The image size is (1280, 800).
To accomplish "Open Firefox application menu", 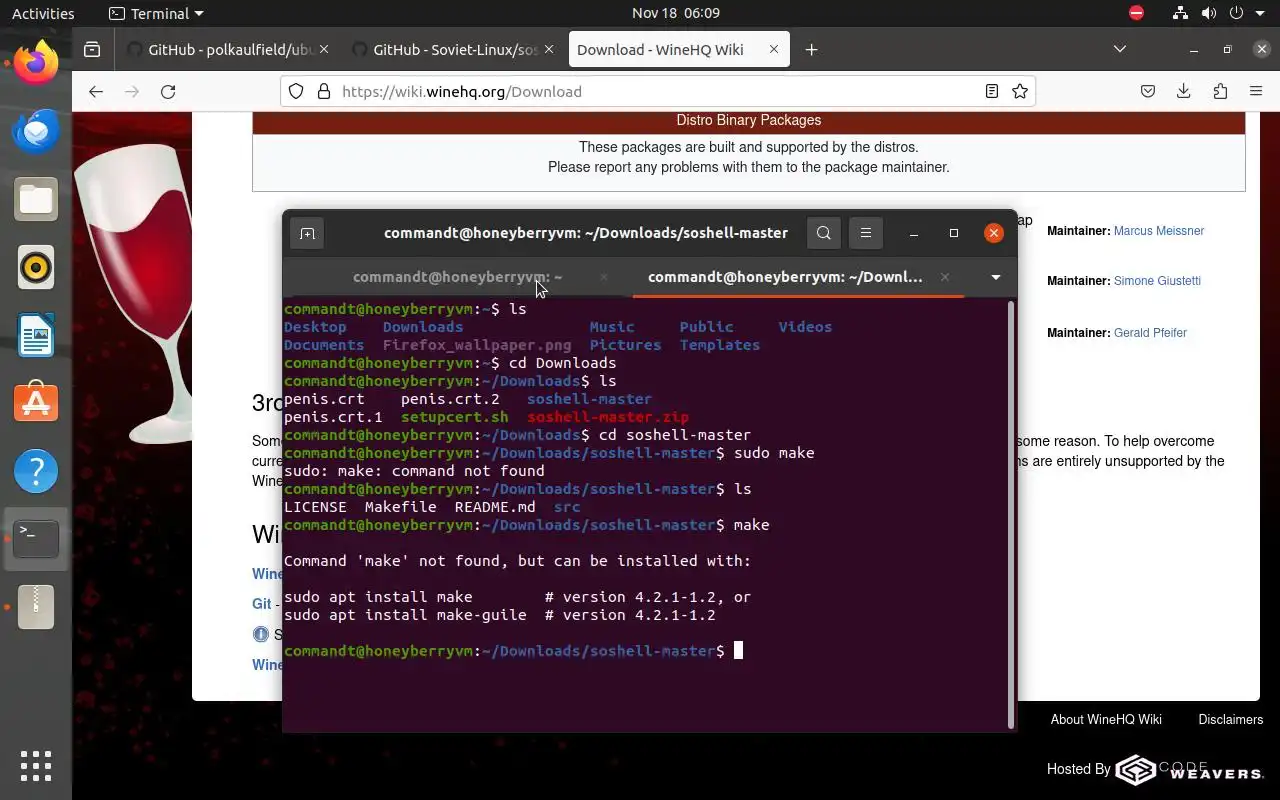I will (1256, 91).
